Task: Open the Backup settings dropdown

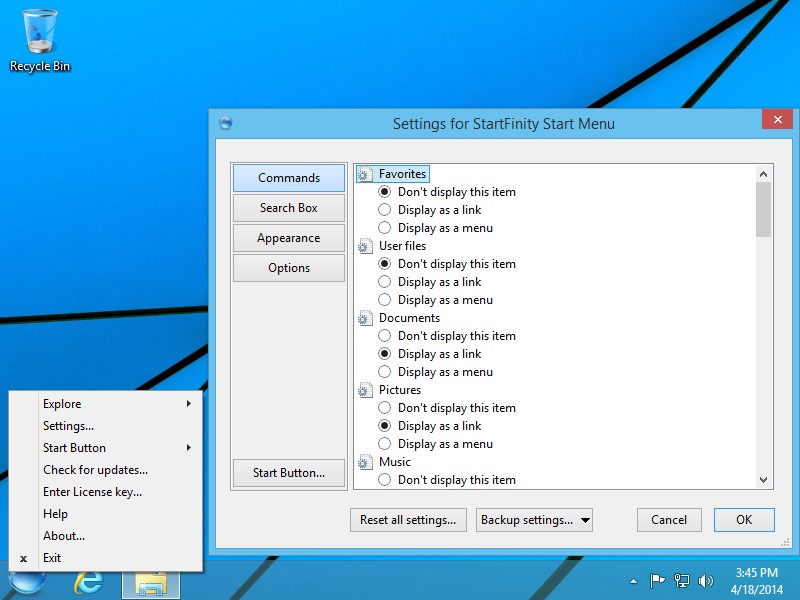Action: [534, 520]
